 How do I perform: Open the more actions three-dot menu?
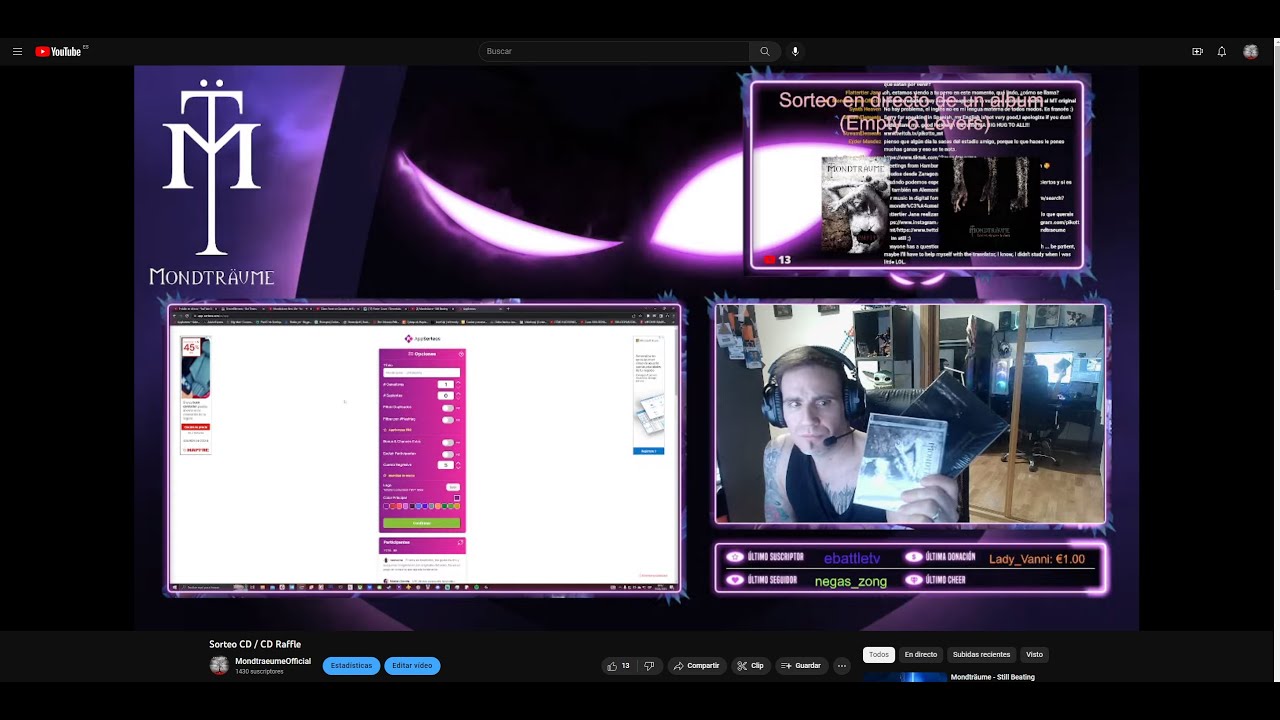click(x=842, y=666)
